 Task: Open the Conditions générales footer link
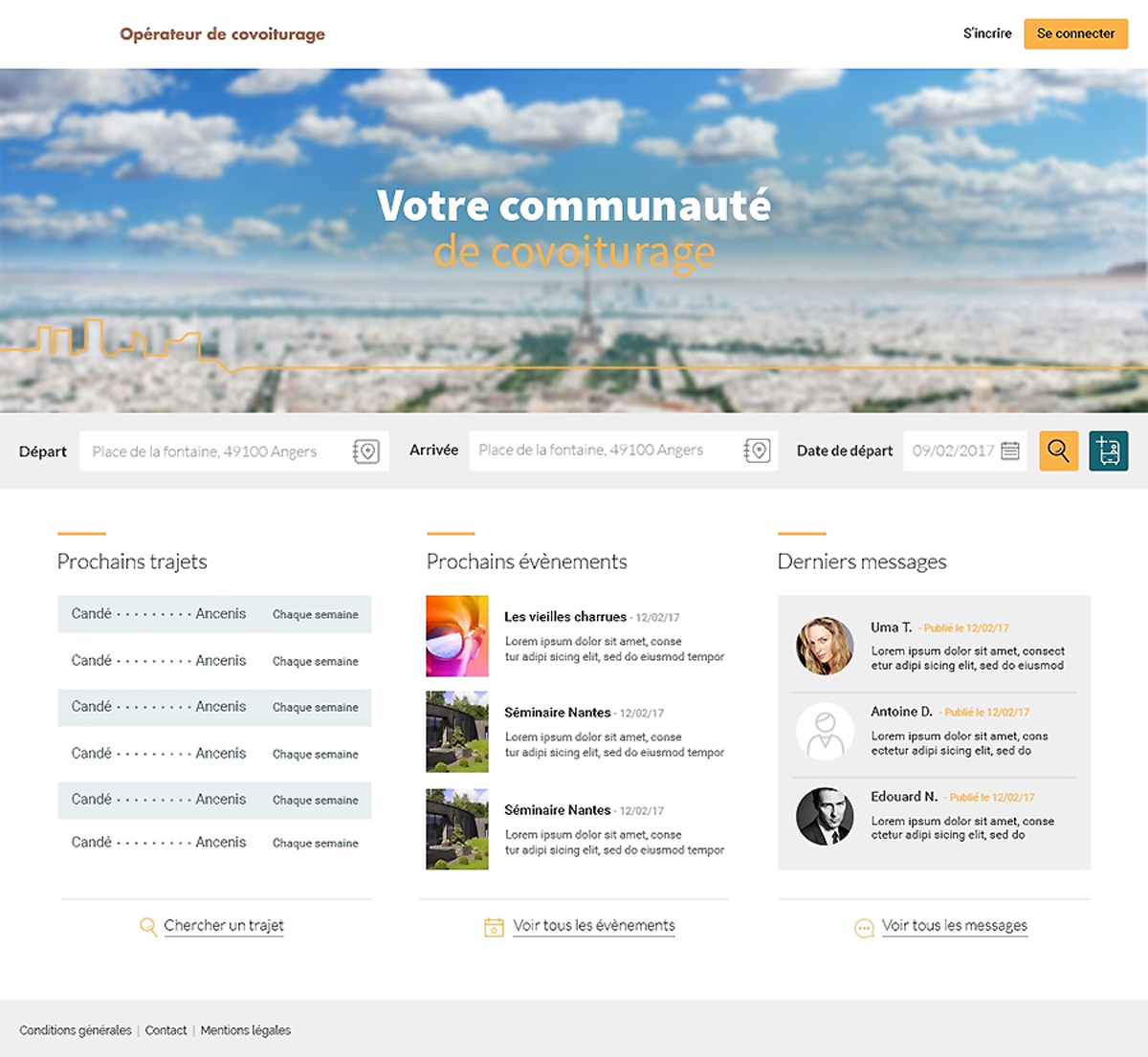coord(76,1030)
